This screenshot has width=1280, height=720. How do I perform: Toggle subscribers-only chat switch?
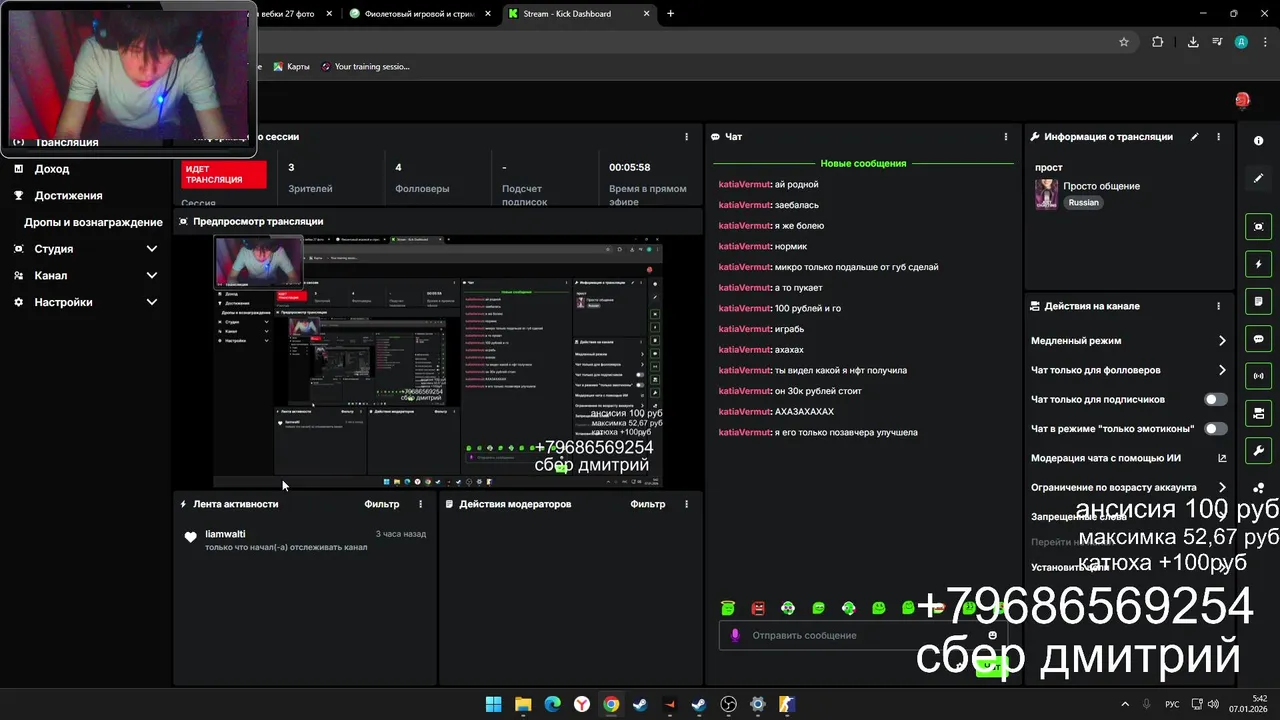pos(1215,399)
